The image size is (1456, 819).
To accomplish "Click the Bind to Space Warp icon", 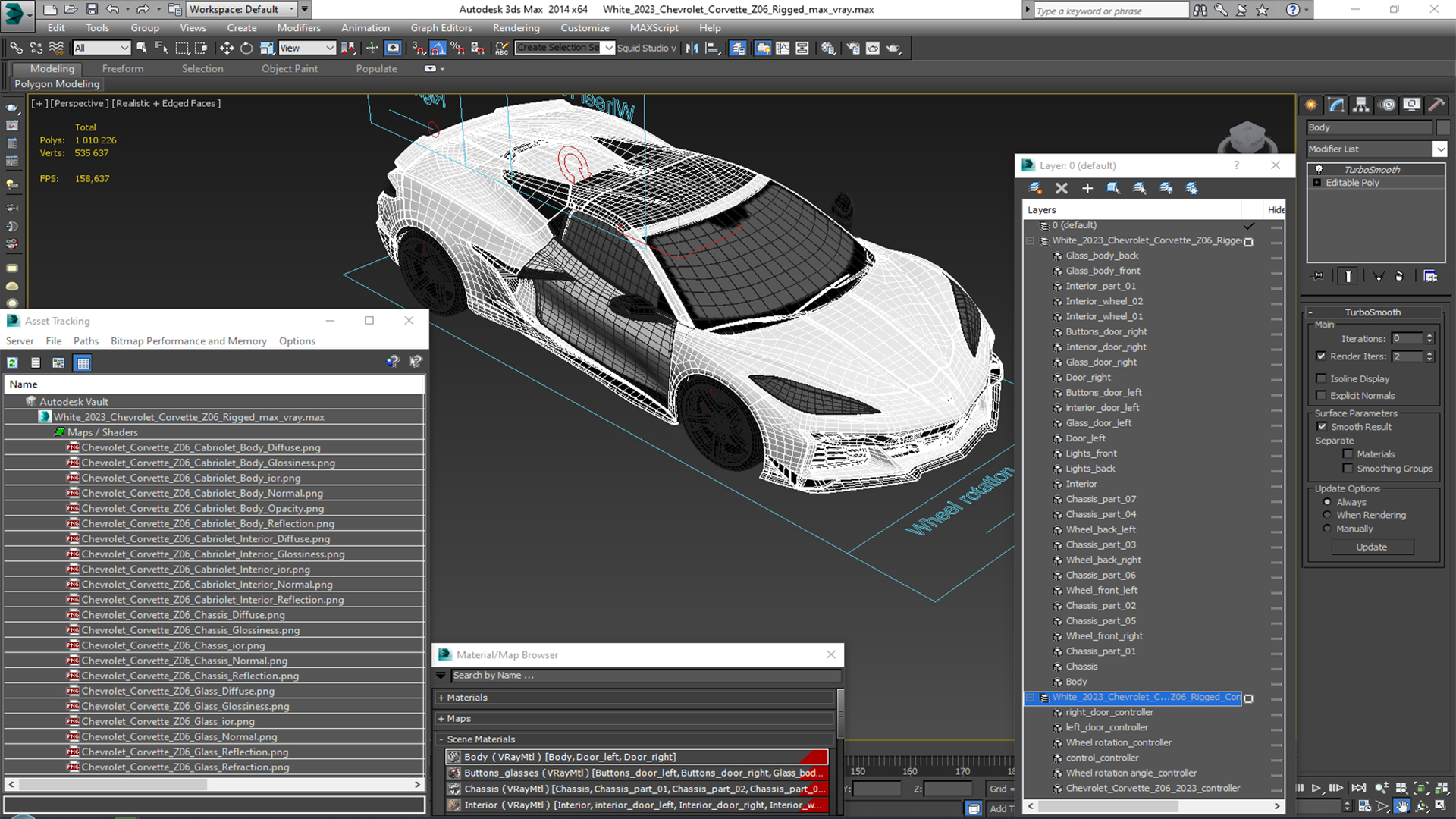I will point(56,48).
